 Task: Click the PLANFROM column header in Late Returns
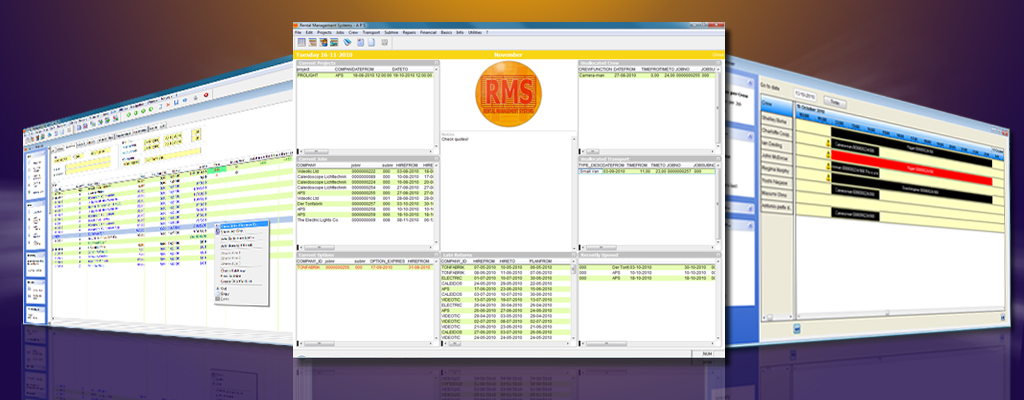541,261
